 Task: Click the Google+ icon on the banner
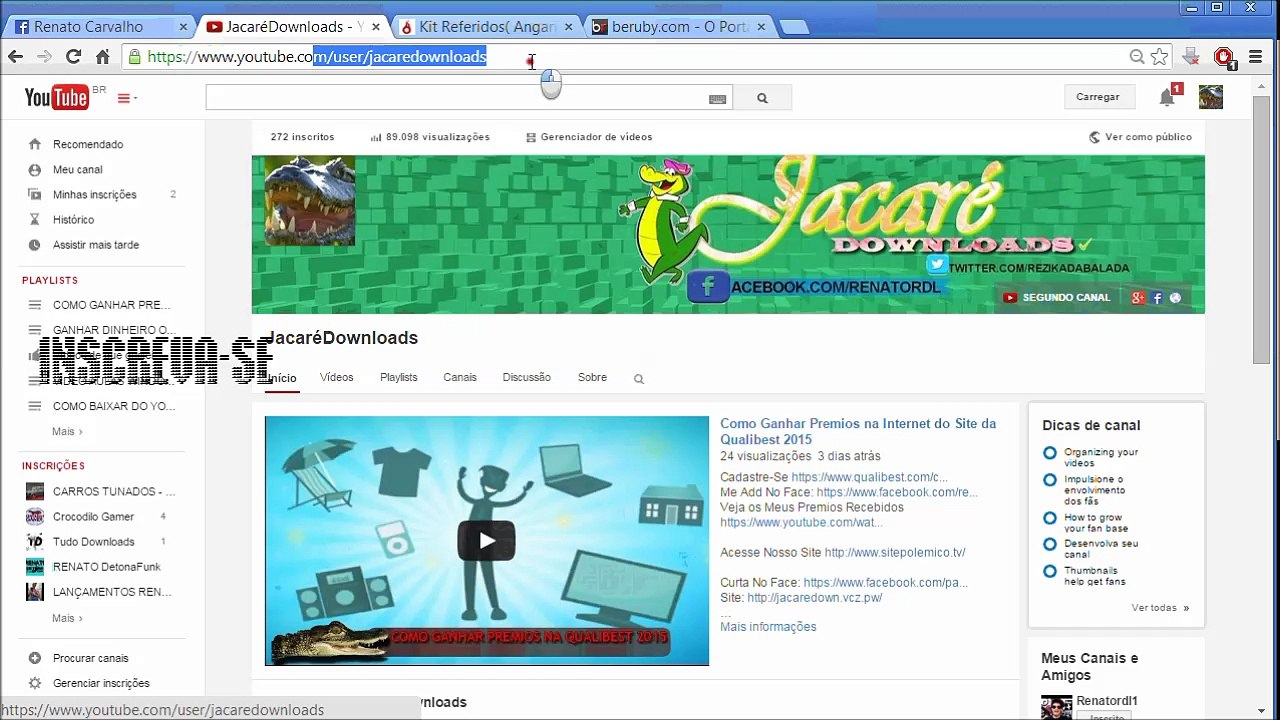(x=1138, y=297)
